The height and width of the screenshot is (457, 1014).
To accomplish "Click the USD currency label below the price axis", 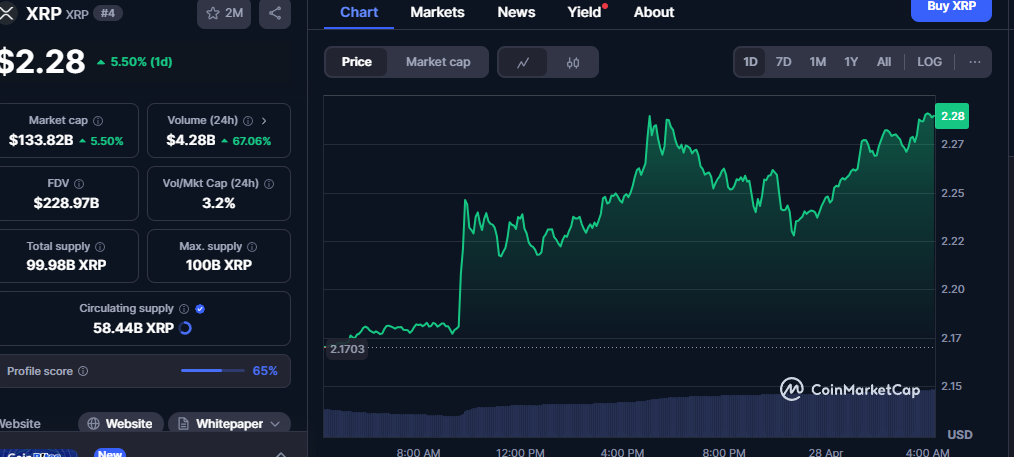I will point(960,435).
